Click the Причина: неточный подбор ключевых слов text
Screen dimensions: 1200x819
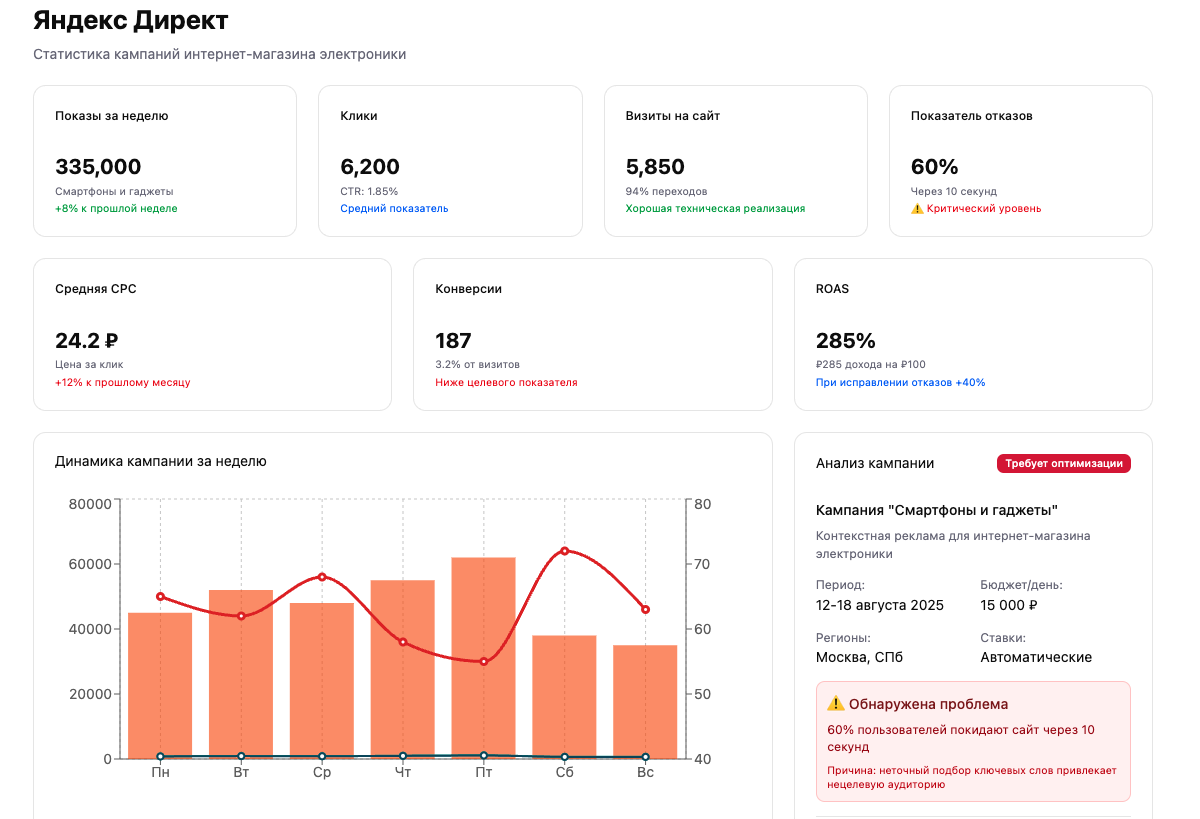coord(972,778)
